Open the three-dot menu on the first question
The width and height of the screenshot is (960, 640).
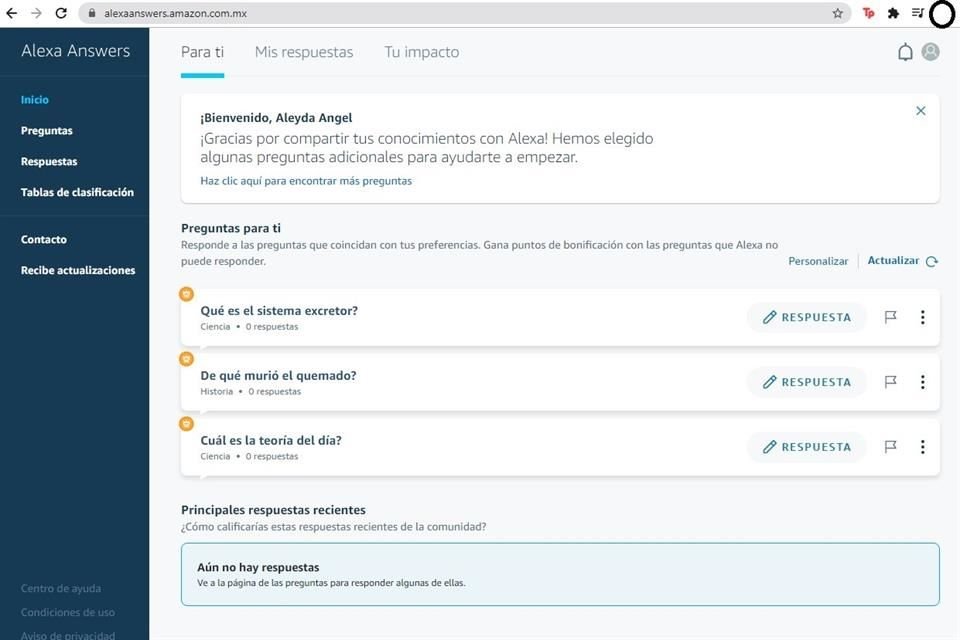[x=922, y=317]
